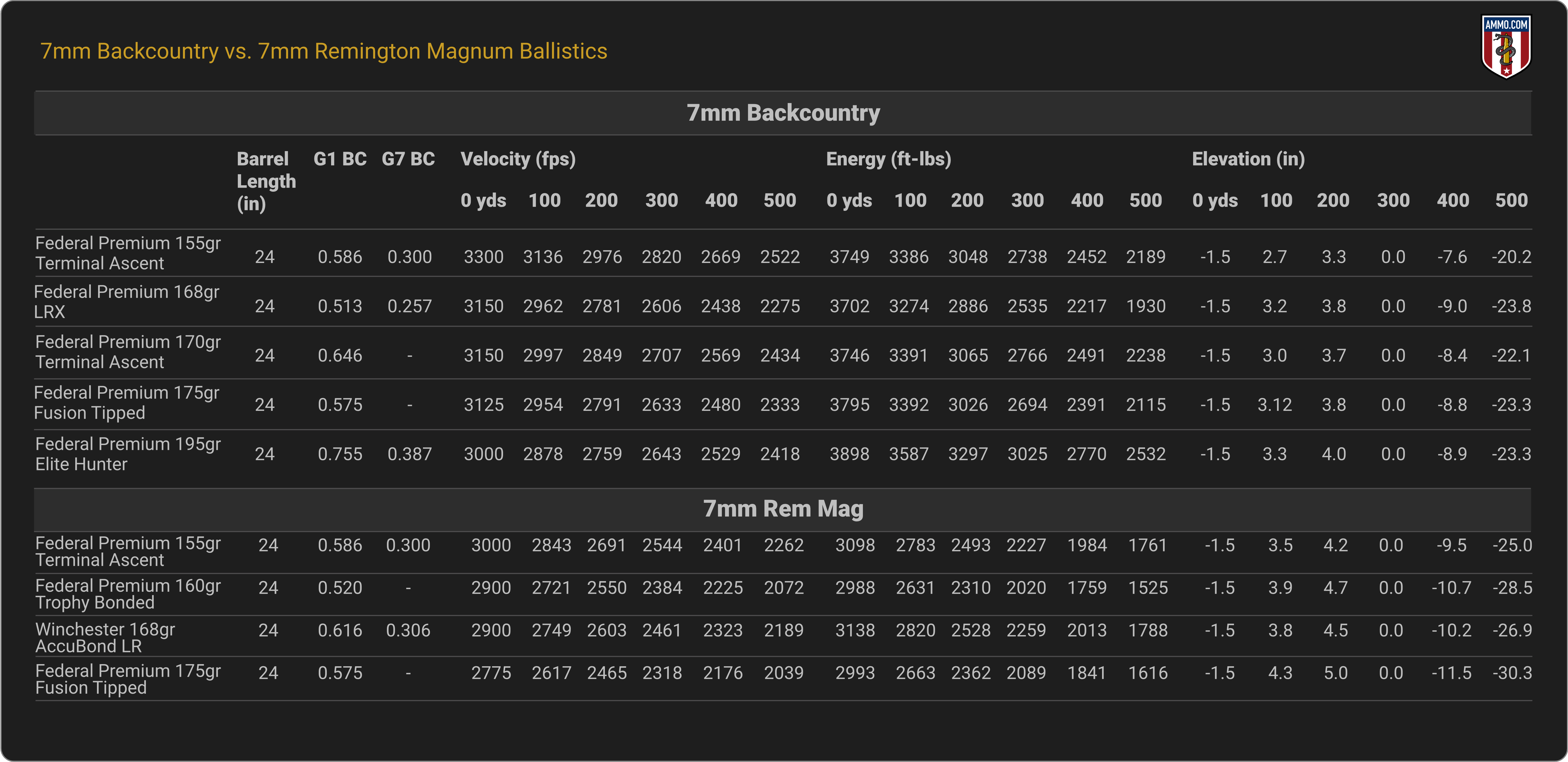Image resolution: width=1568 pixels, height=762 pixels.
Task: Click energy value '3587'
Action: pos(908,454)
